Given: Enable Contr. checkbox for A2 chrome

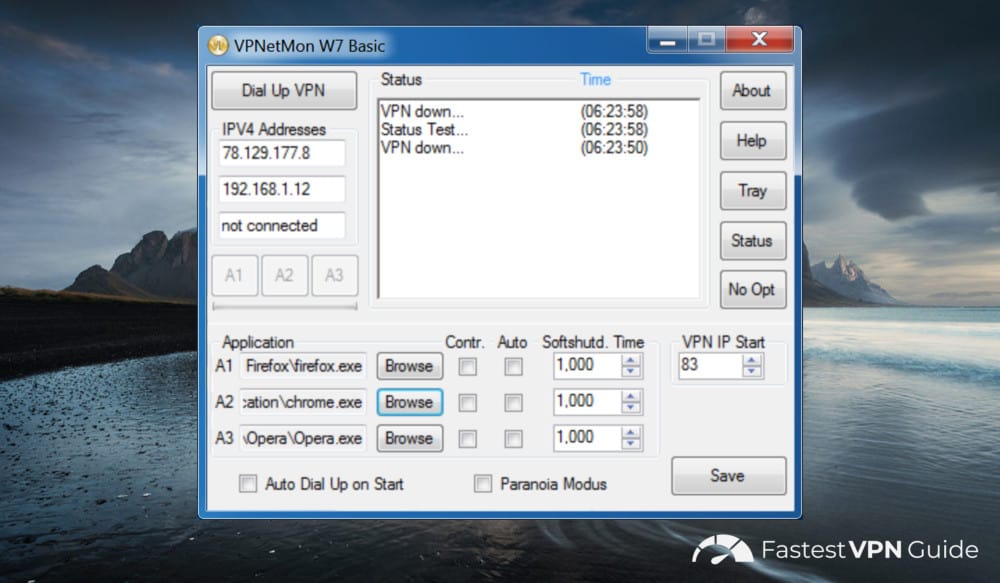Looking at the screenshot, I should pos(467,403).
